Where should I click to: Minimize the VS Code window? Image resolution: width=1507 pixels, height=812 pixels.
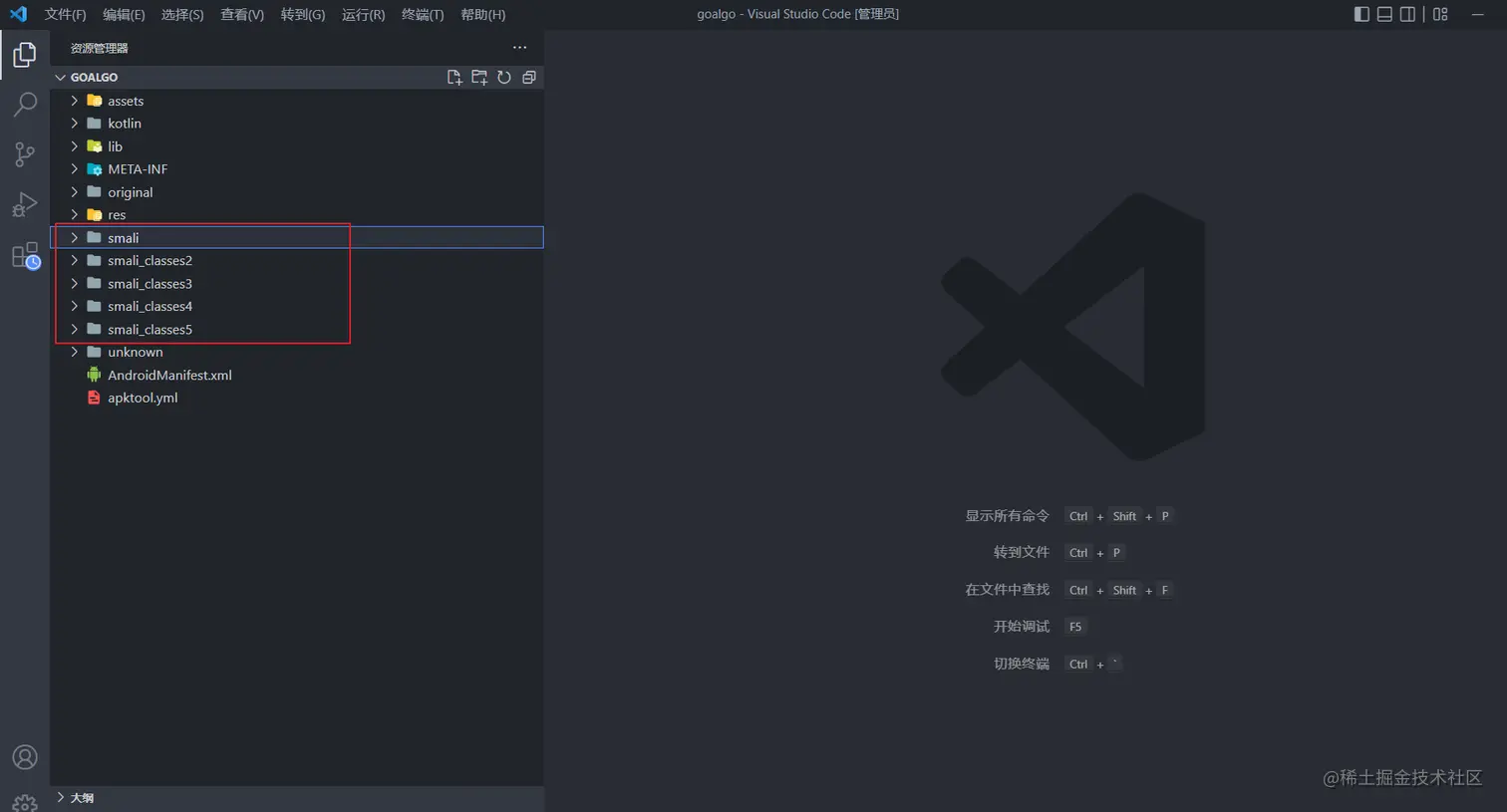coord(1478,14)
